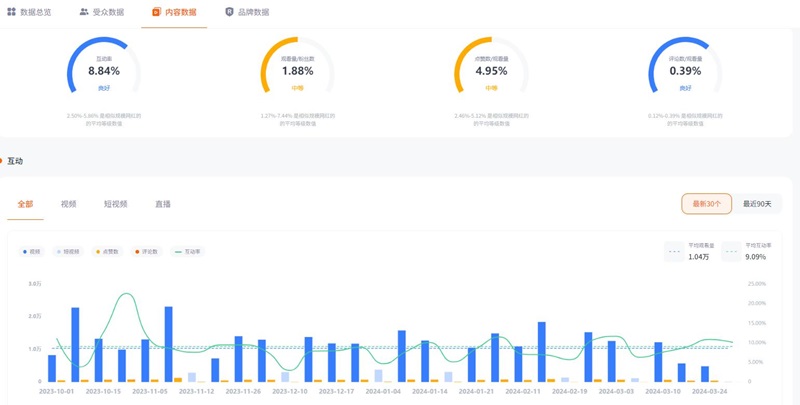Click the 内容数据 orange tab icon

click(x=156, y=12)
